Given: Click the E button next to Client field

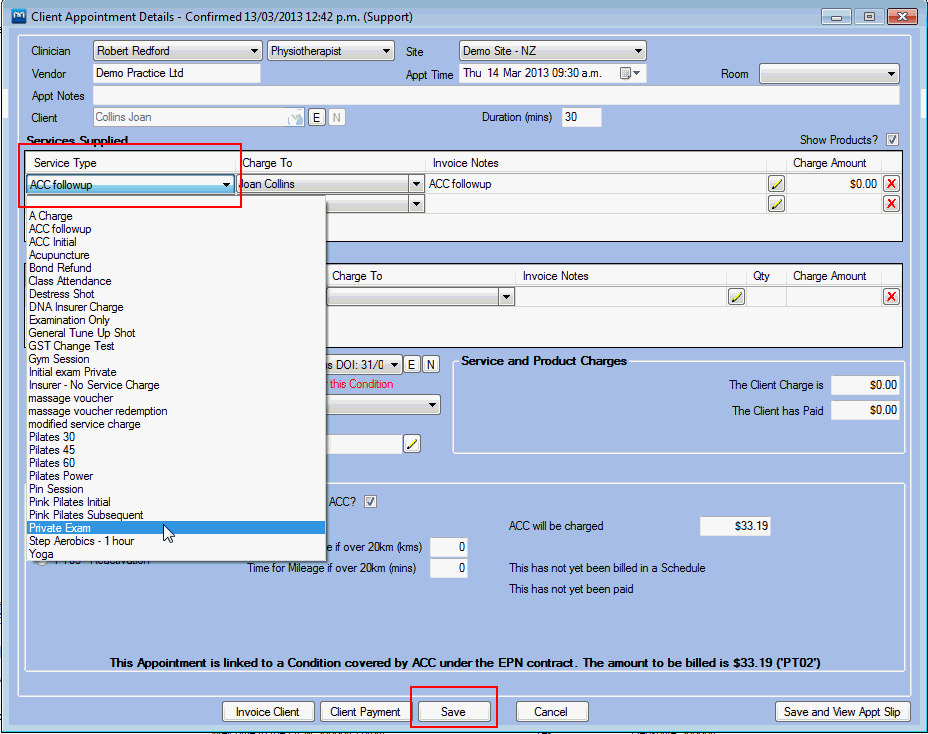Looking at the screenshot, I should pos(316,118).
